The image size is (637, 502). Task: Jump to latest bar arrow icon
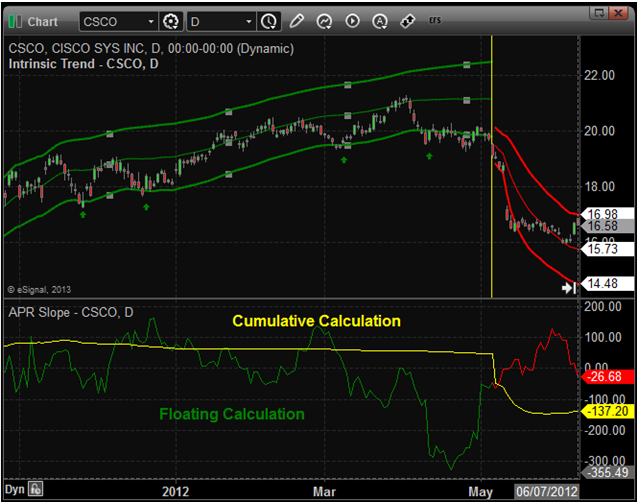569,288
